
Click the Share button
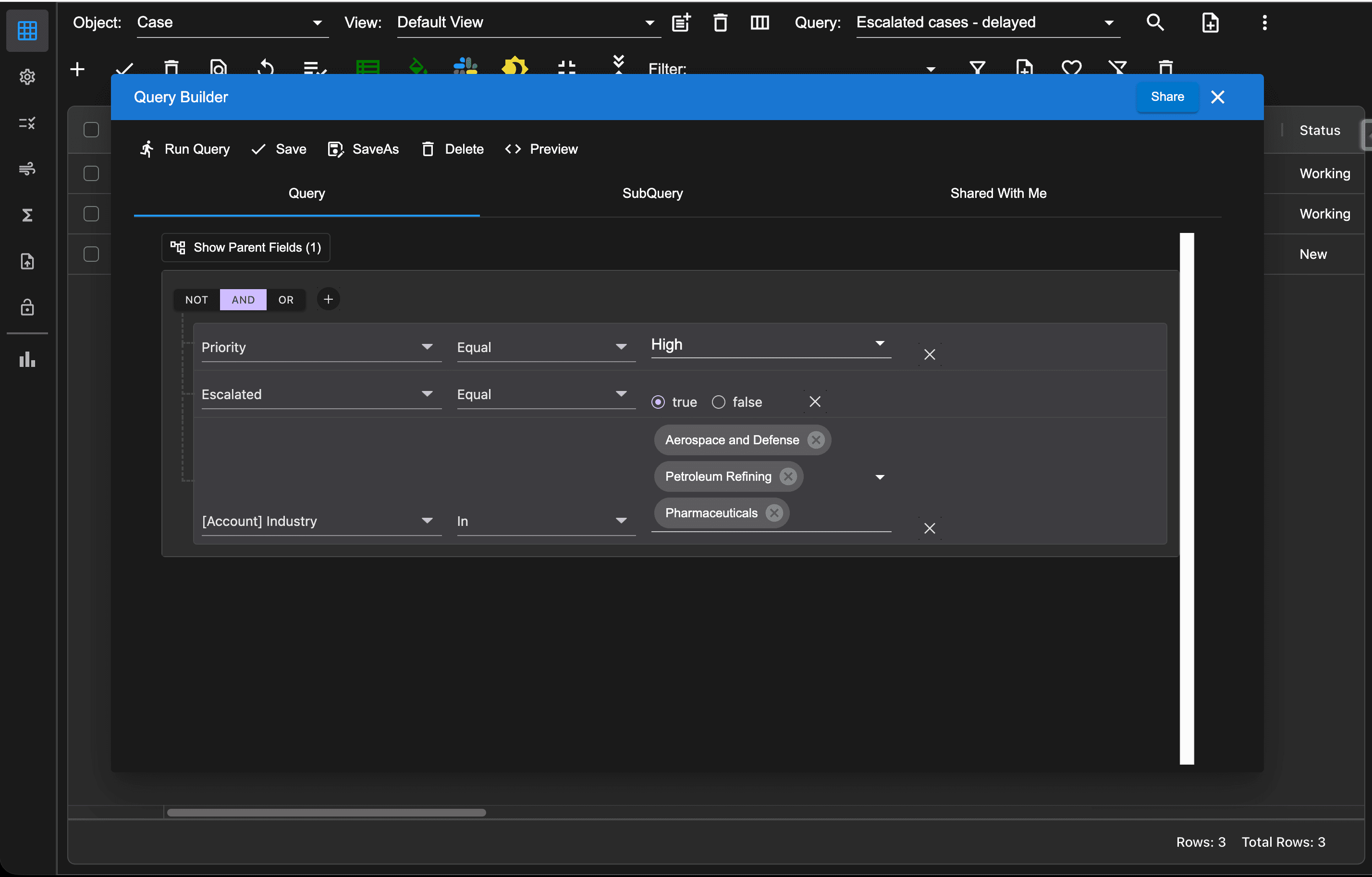1167,97
